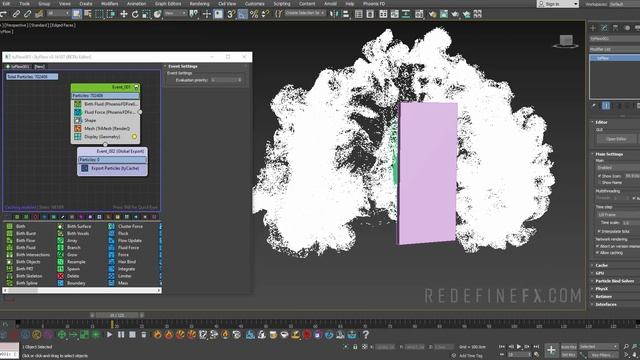Click the Rectangular Selection Region icon
Screen dimensions: 640x360
point(99,14)
